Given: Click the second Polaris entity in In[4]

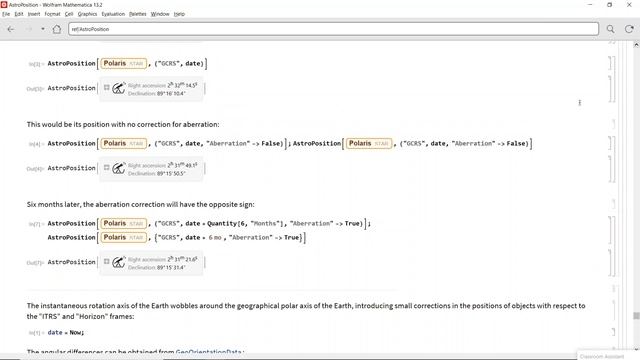Looking at the screenshot, I should pyautogui.click(x=369, y=143).
